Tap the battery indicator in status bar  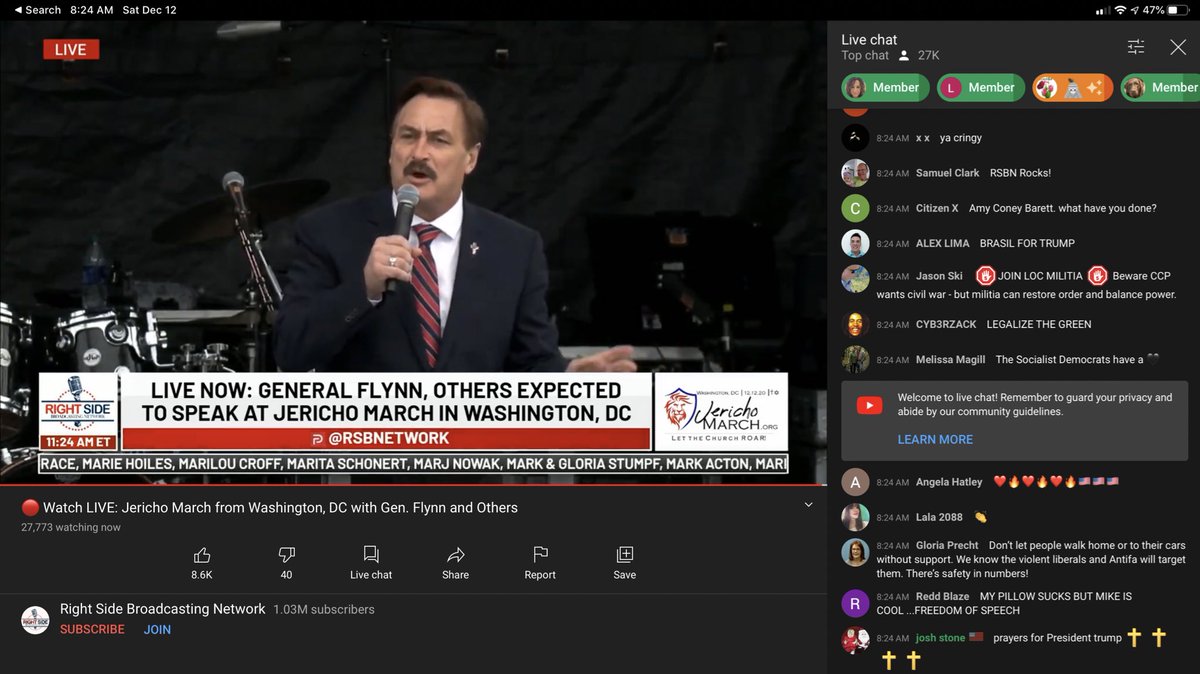coord(1180,10)
